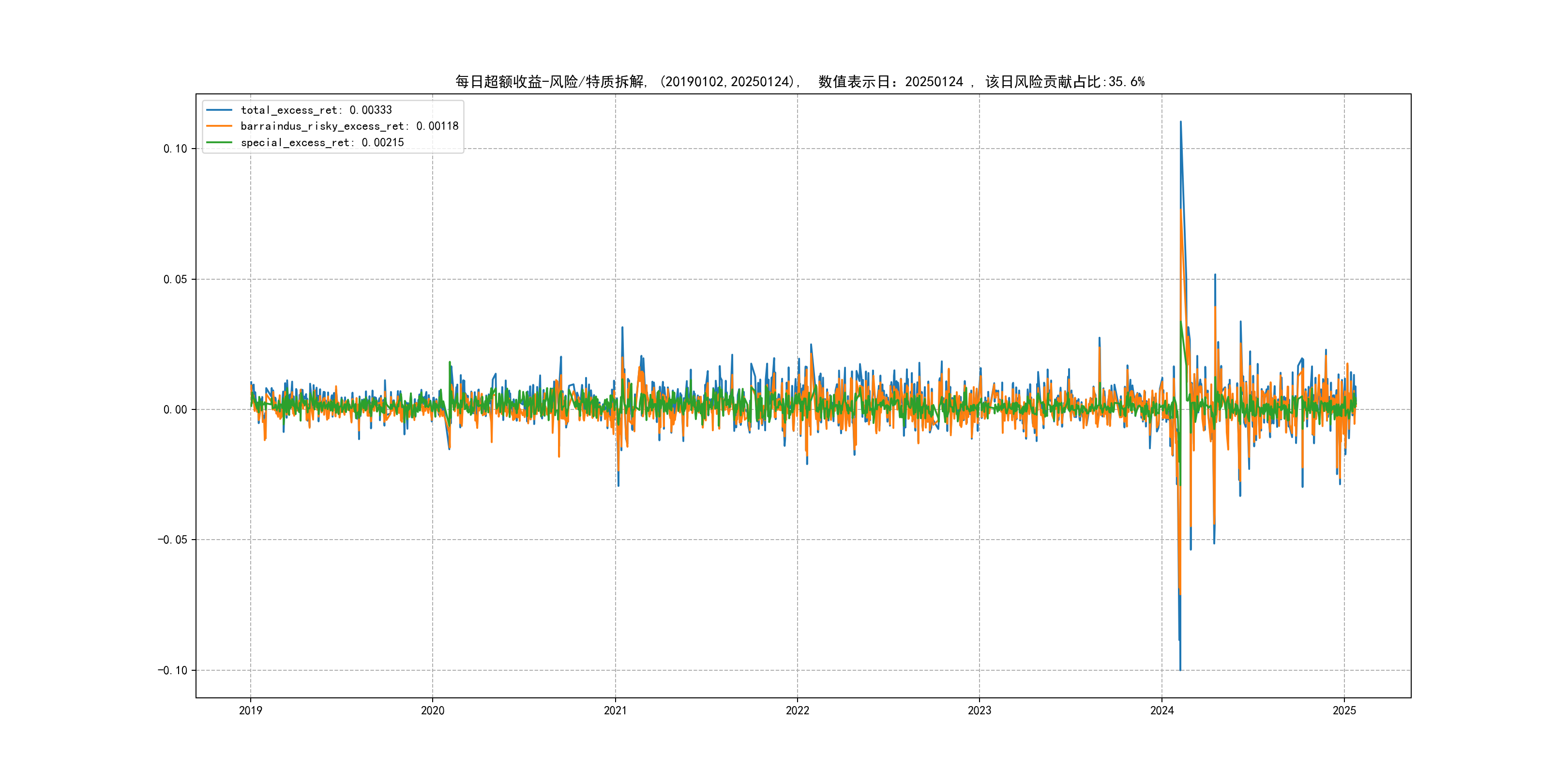Click the -0.10 y-axis tick label
1568x784 pixels.
click(x=172, y=670)
